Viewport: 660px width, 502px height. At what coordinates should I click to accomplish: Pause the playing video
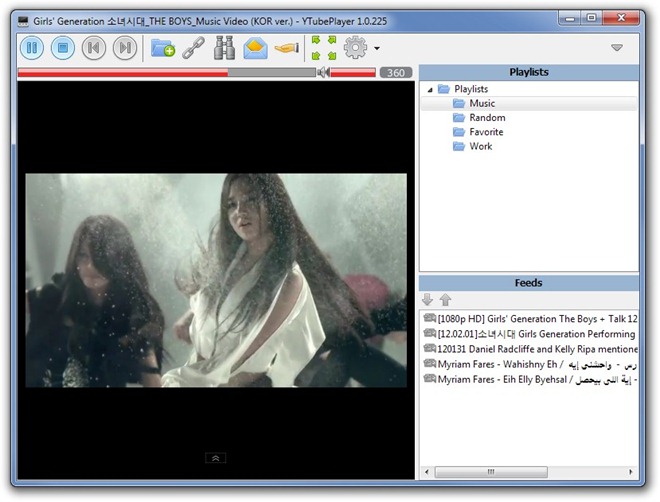coord(32,48)
